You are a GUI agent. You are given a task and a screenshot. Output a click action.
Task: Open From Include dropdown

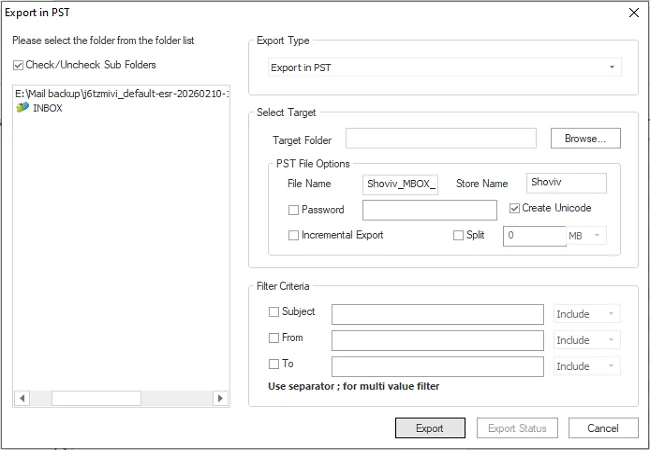[x=587, y=340]
